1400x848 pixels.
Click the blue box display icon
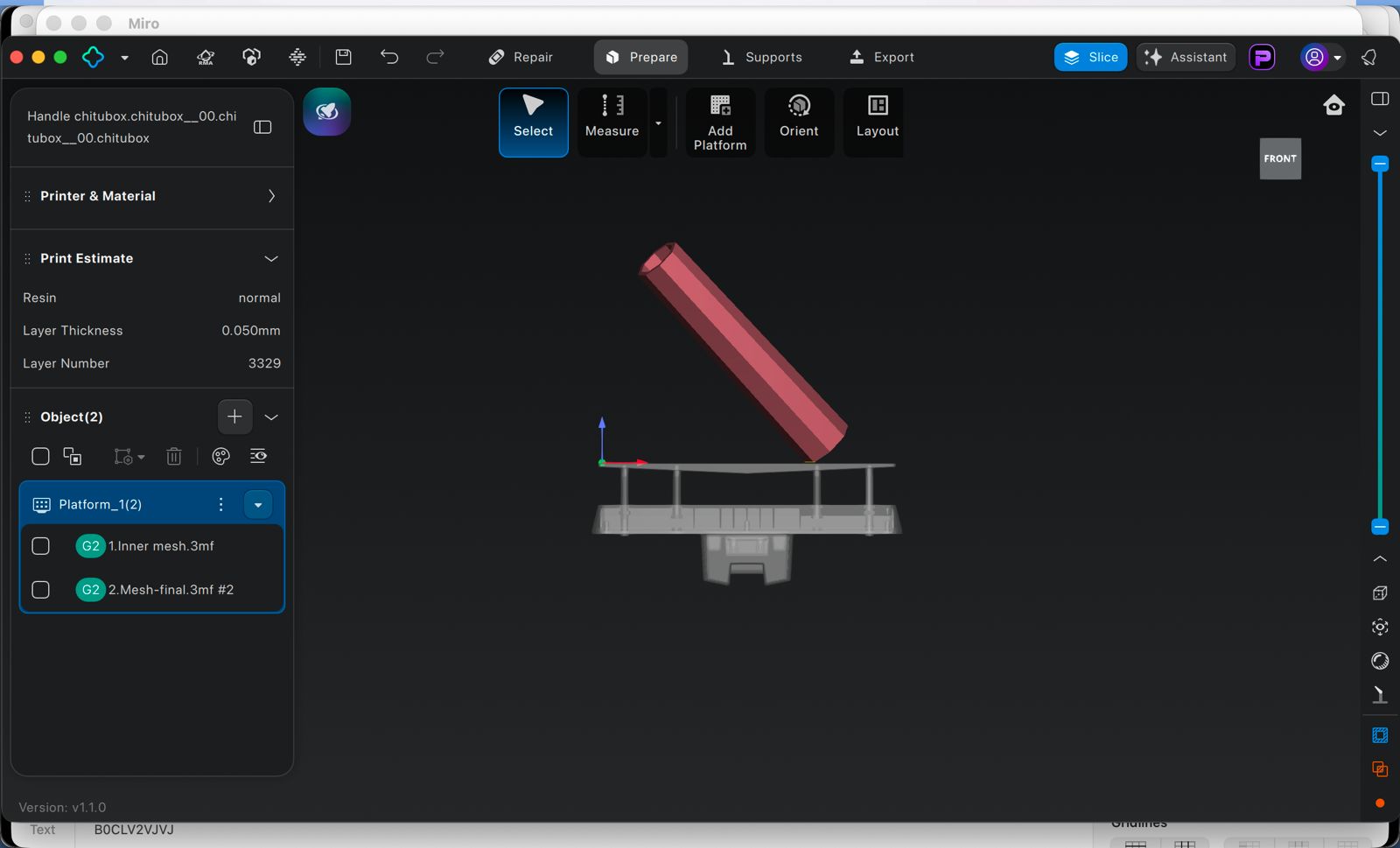pos(1380,735)
